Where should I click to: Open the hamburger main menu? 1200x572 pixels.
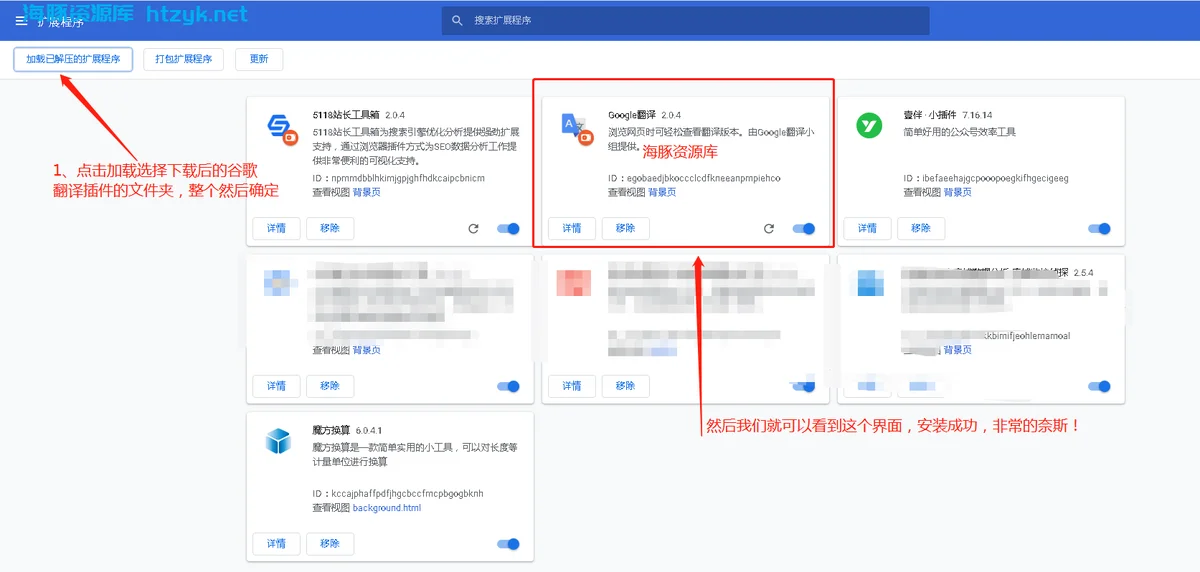pyautogui.click(x=21, y=21)
